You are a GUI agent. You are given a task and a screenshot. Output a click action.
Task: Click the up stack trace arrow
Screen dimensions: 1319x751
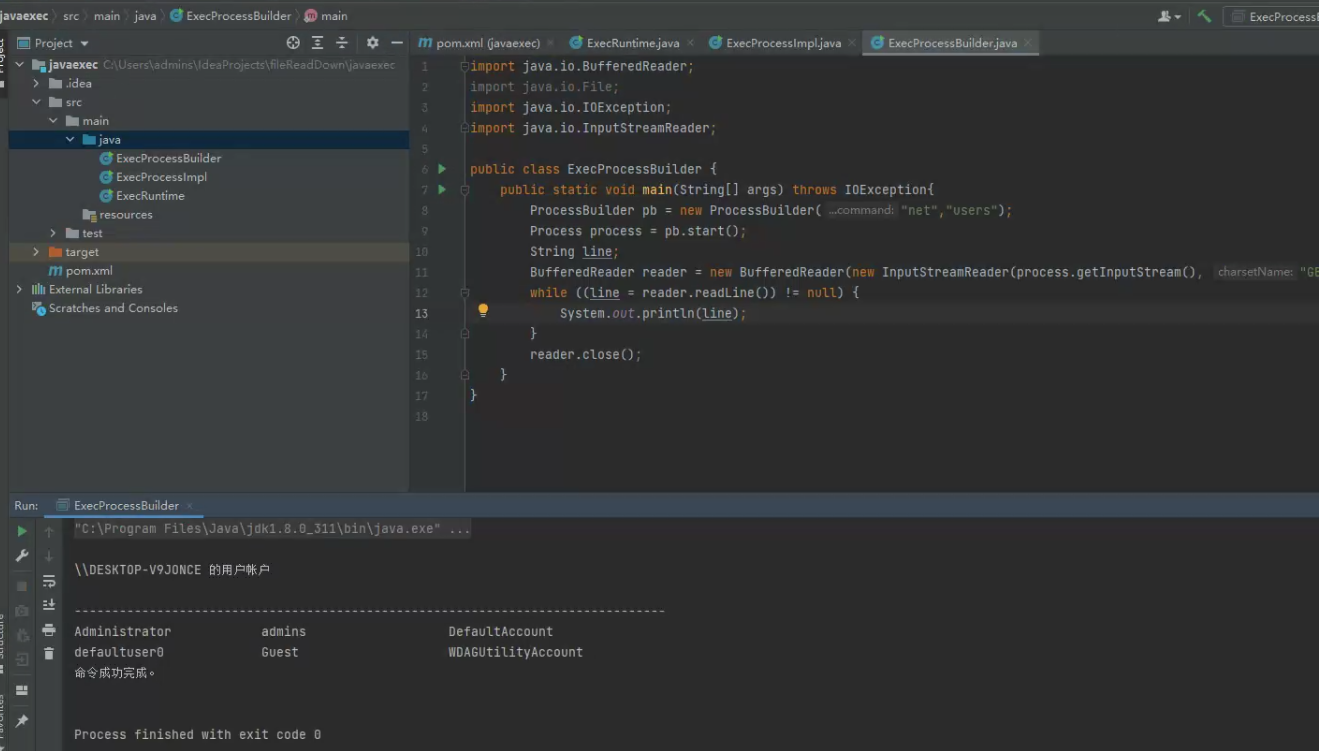pyautogui.click(x=49, y=532)
